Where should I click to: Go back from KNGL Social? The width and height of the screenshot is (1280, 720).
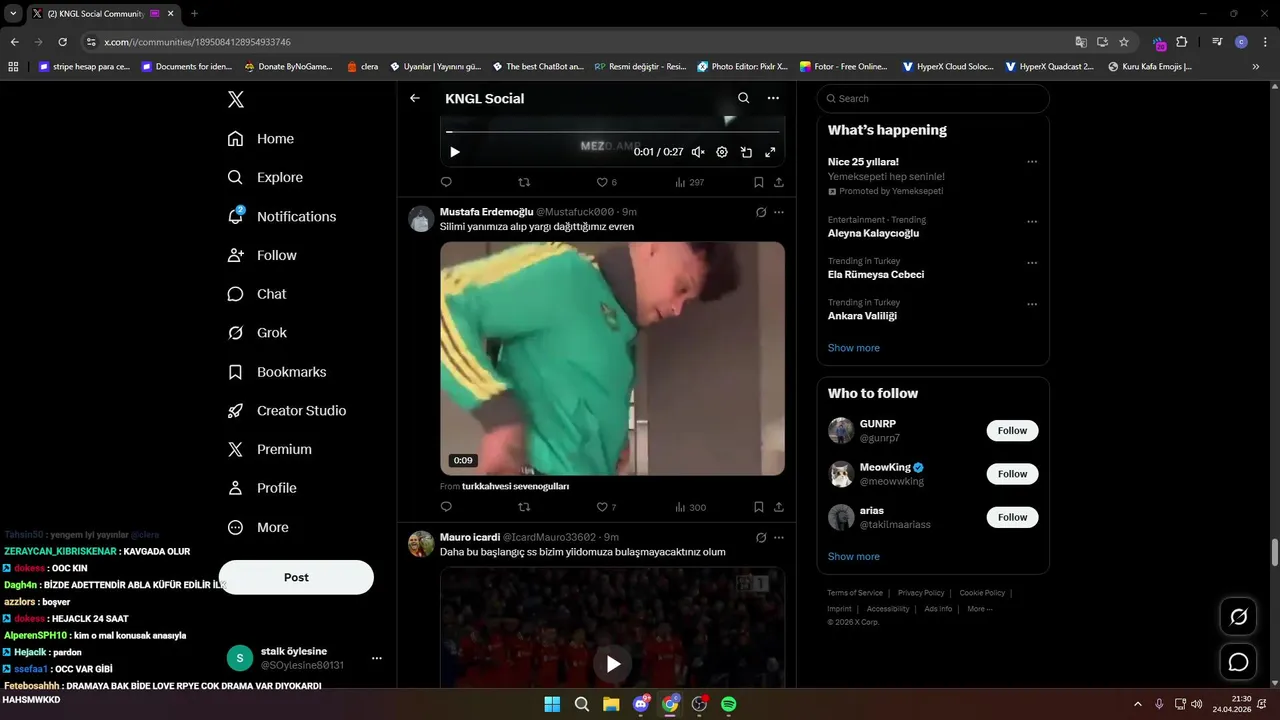(x=415, y=98)
